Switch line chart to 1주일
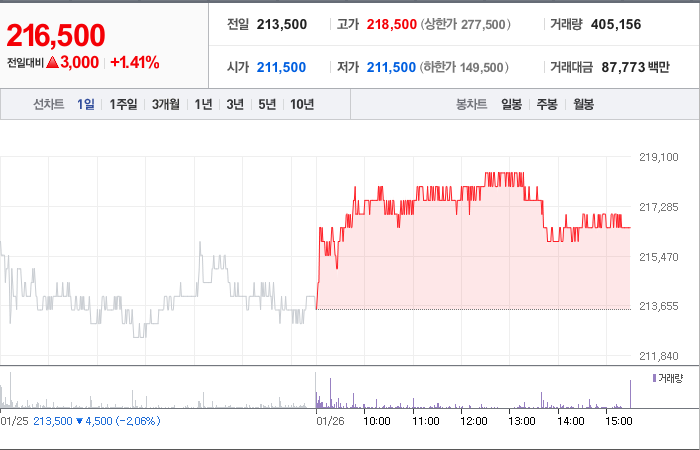The height and width of the screenshot is (450, 700). point(124,104)
